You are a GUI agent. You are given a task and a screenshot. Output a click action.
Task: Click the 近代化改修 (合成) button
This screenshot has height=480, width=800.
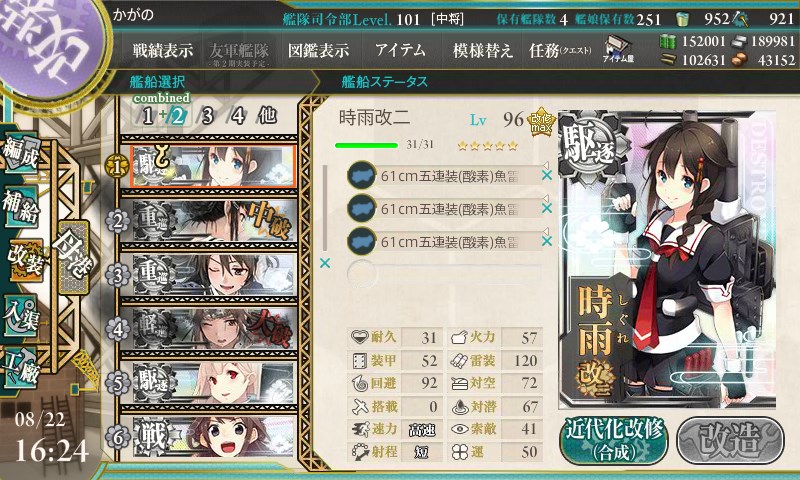click(614, 440)
